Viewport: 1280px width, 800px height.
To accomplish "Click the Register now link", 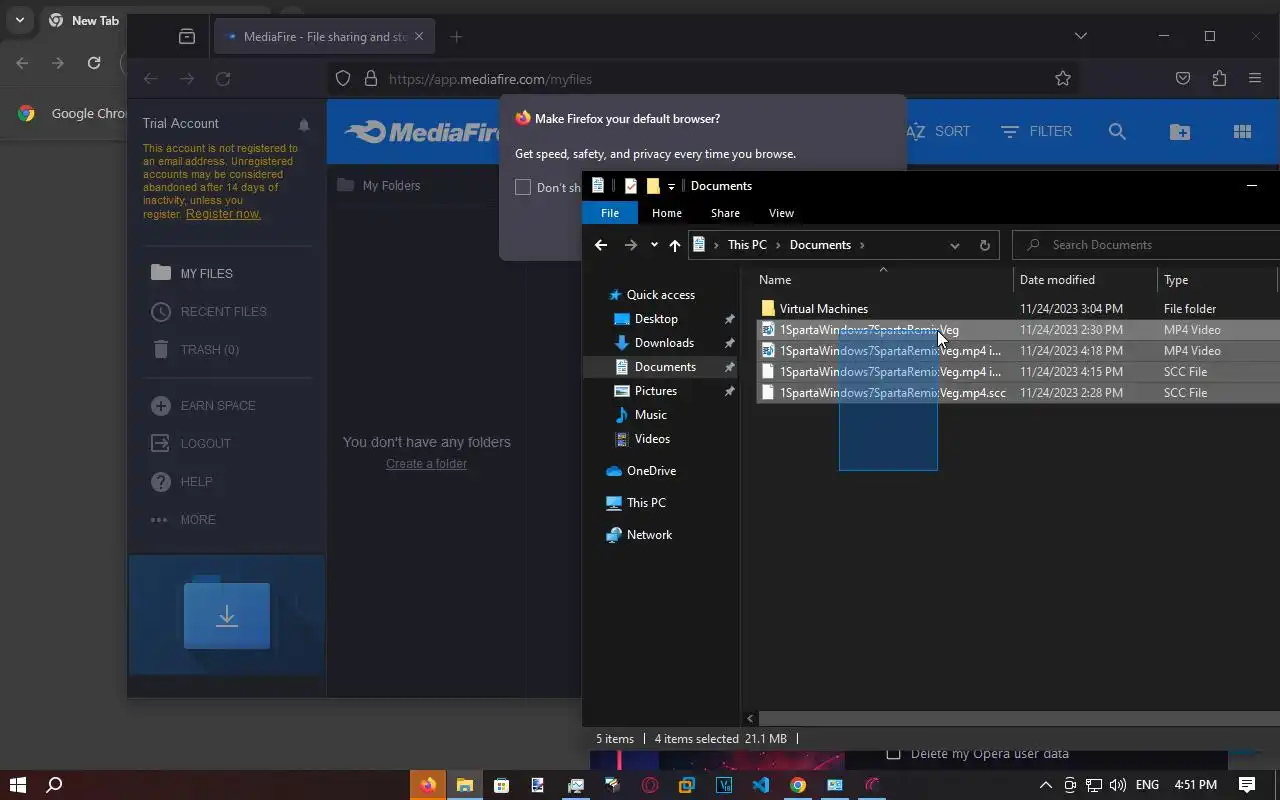I will point(223,214).
